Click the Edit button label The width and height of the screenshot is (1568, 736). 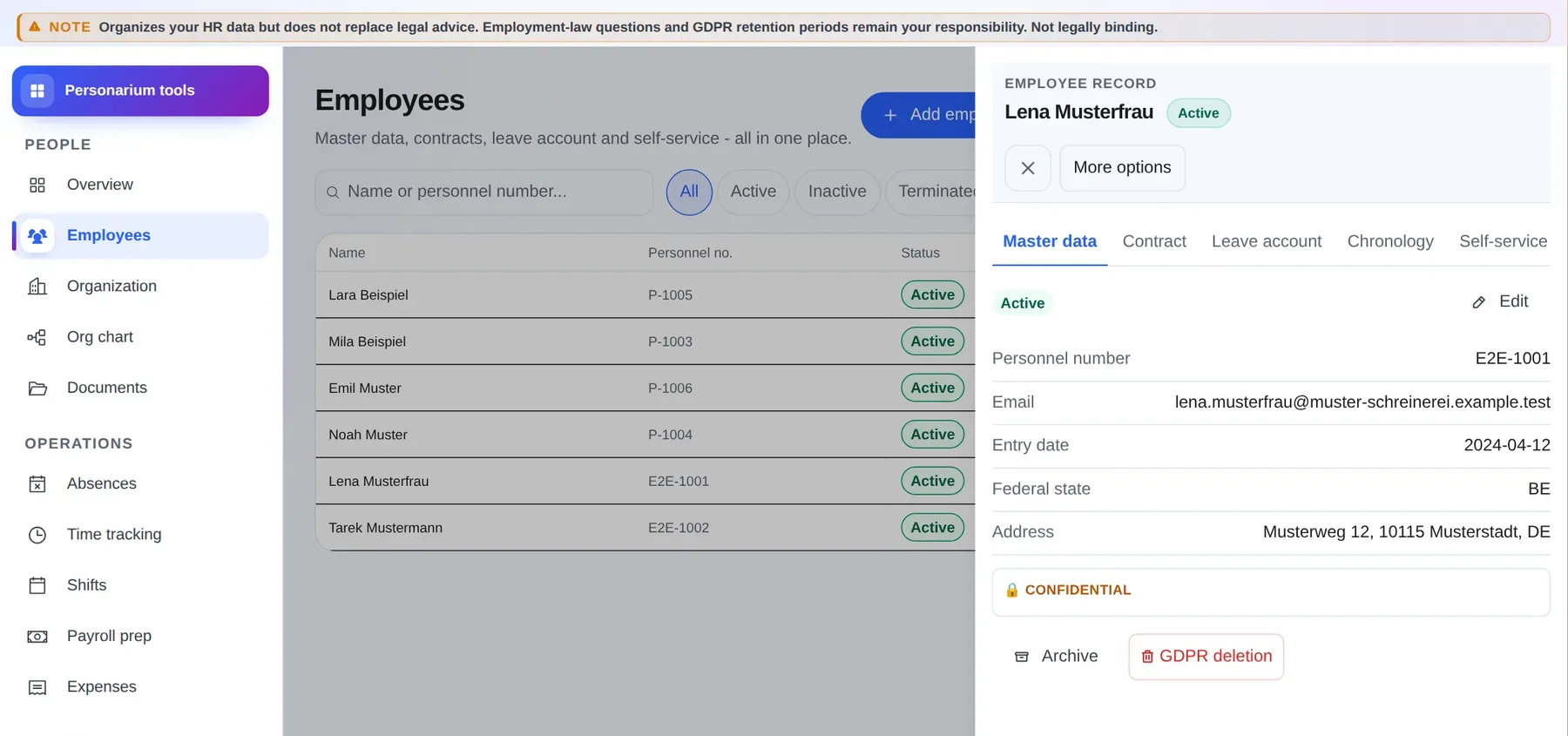click(x=1514, y=301)
